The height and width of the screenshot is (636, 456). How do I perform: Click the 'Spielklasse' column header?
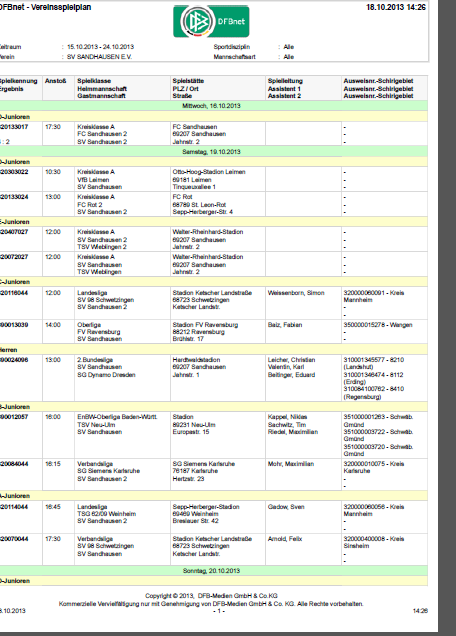coord(94,81)
